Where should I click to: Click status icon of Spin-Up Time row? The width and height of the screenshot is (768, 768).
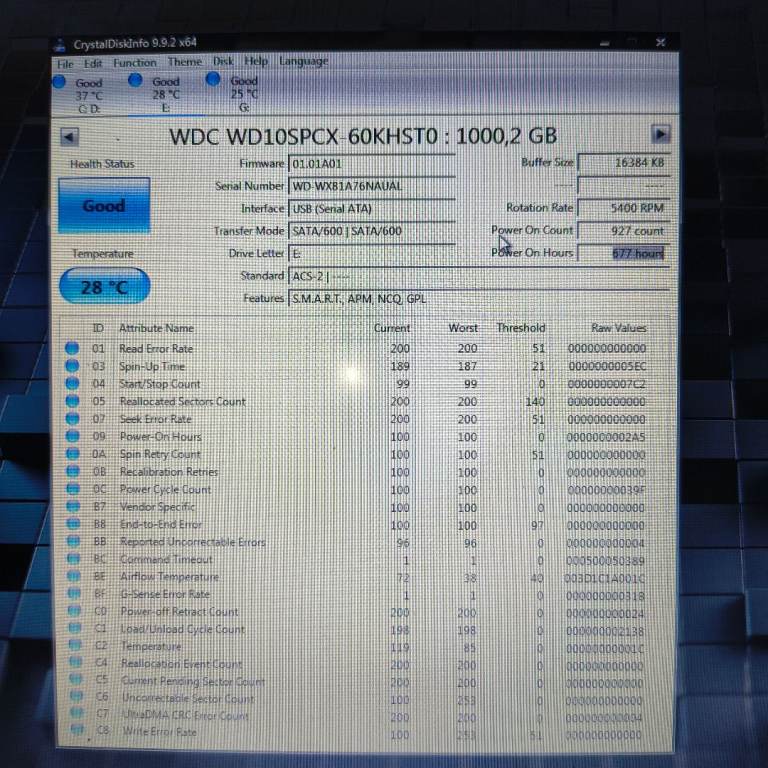72,365
